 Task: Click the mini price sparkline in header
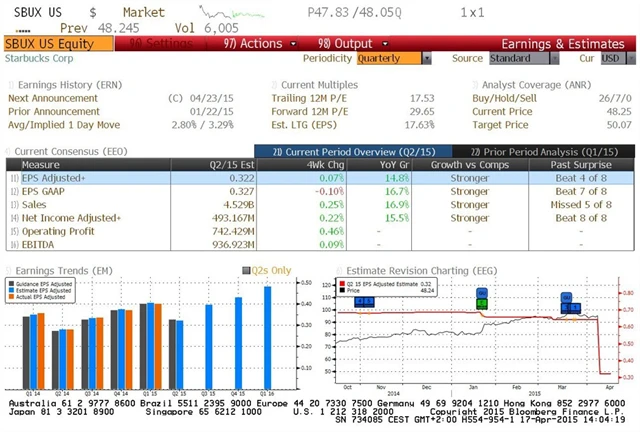(x=221, y=14)
